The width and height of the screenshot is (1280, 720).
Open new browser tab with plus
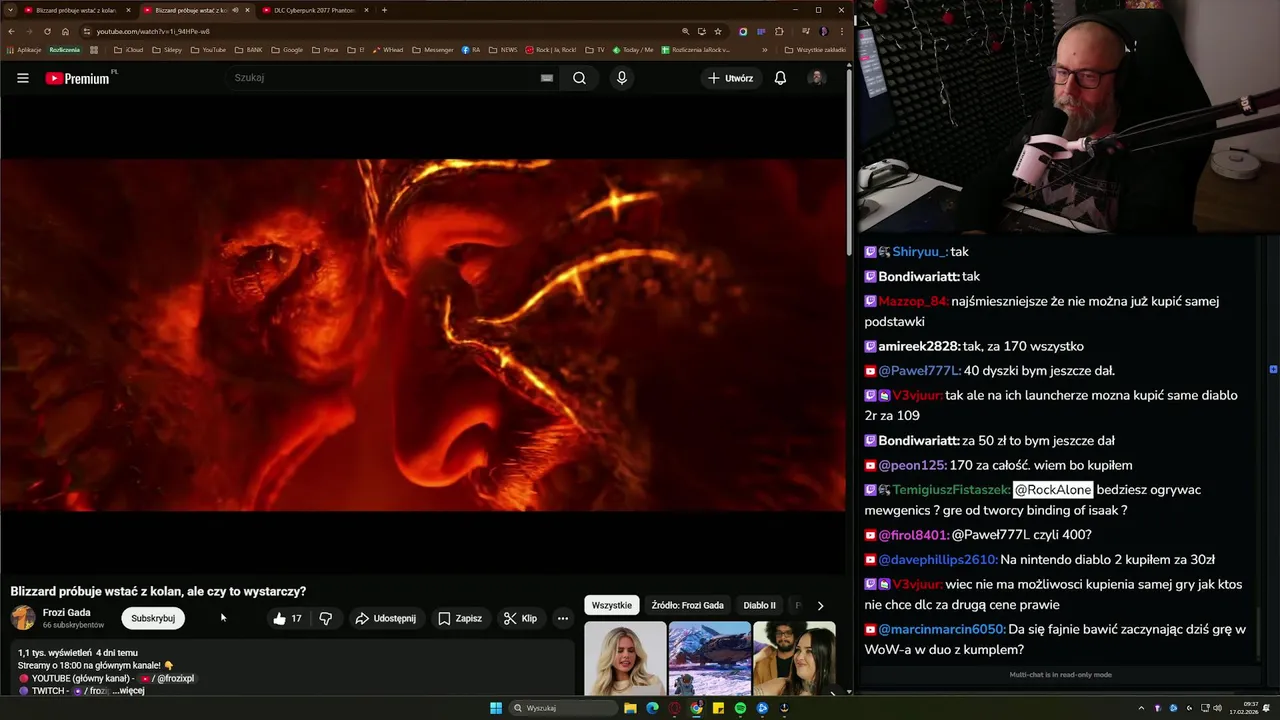(384, 10)
